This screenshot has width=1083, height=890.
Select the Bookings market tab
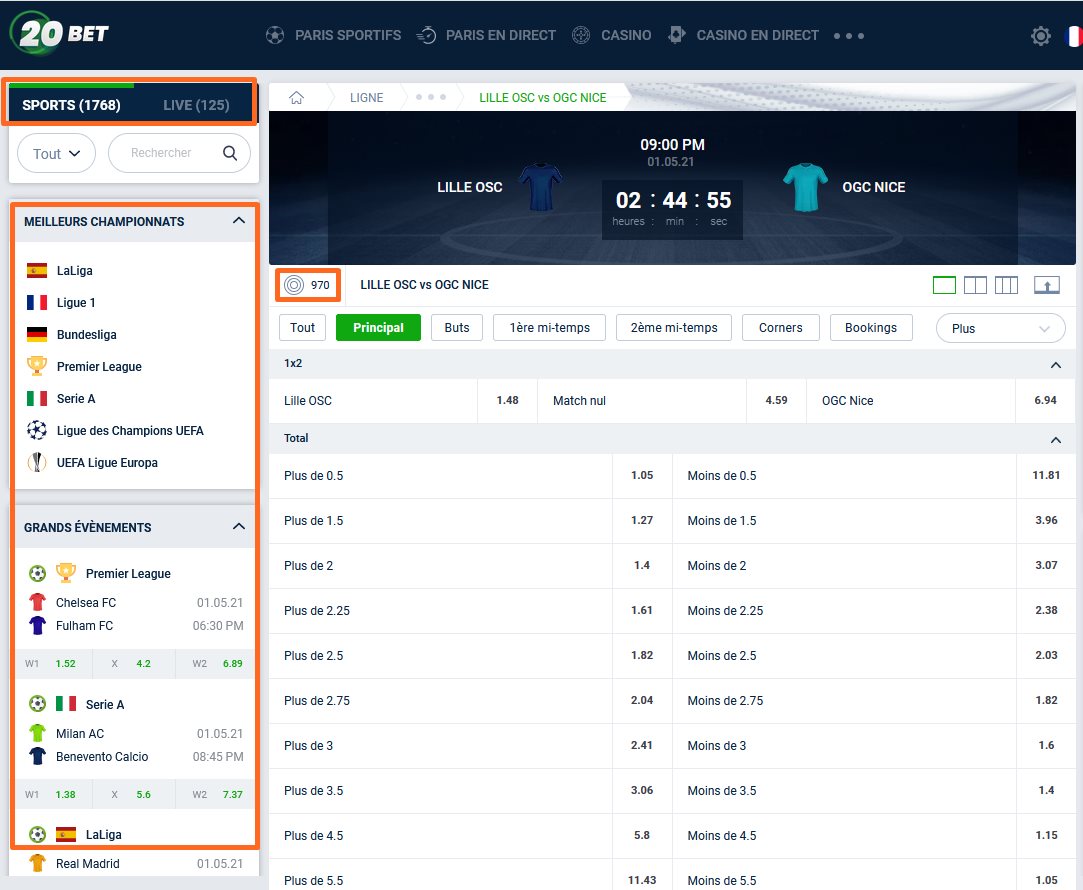871,327
